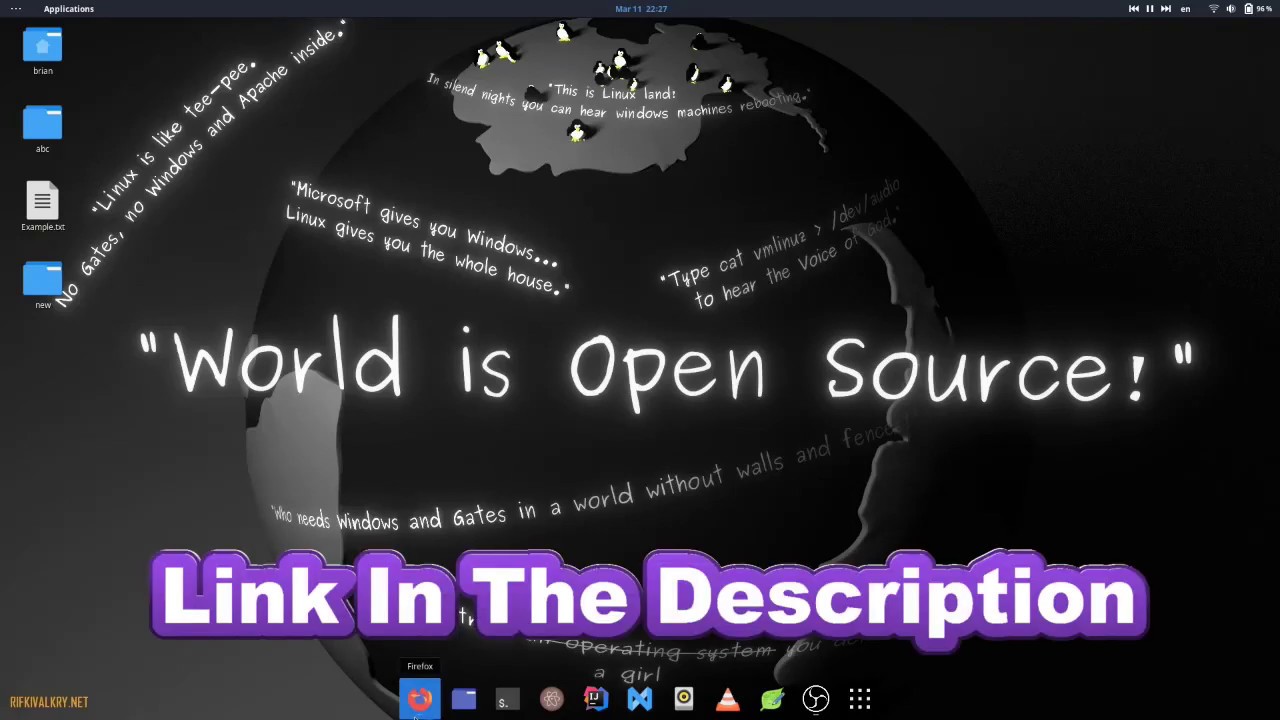Launch OBS Studio from the dock

(x=816, y=699)
